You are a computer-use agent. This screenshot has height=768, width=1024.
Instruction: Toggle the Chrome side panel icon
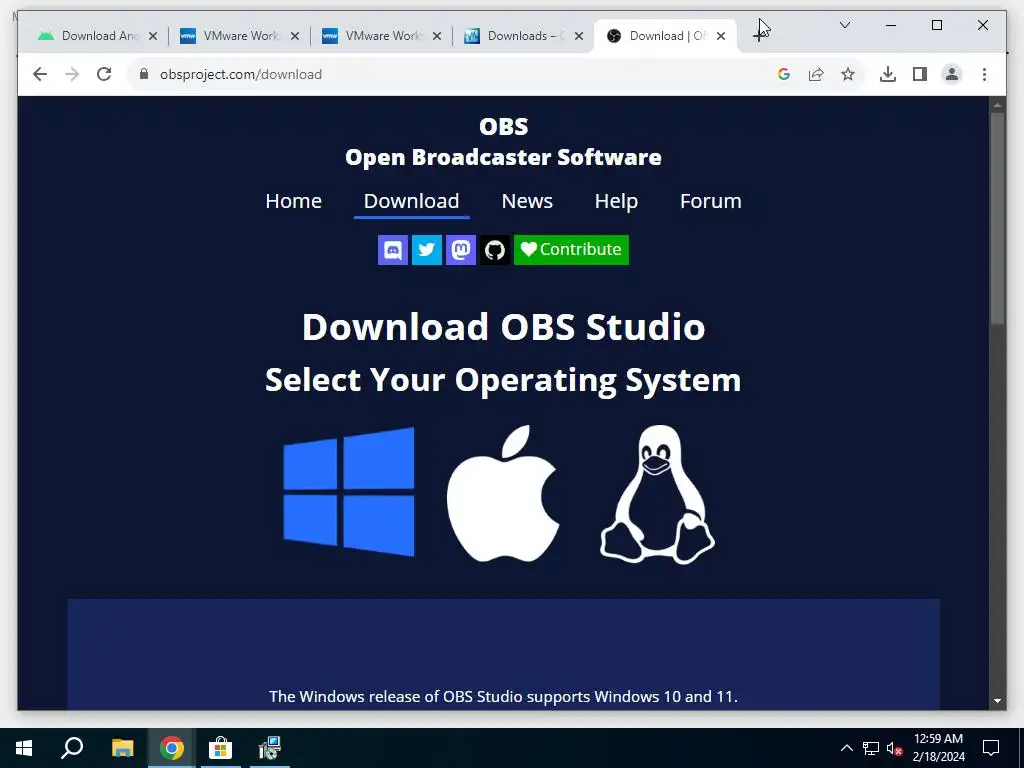pos(920,74)
